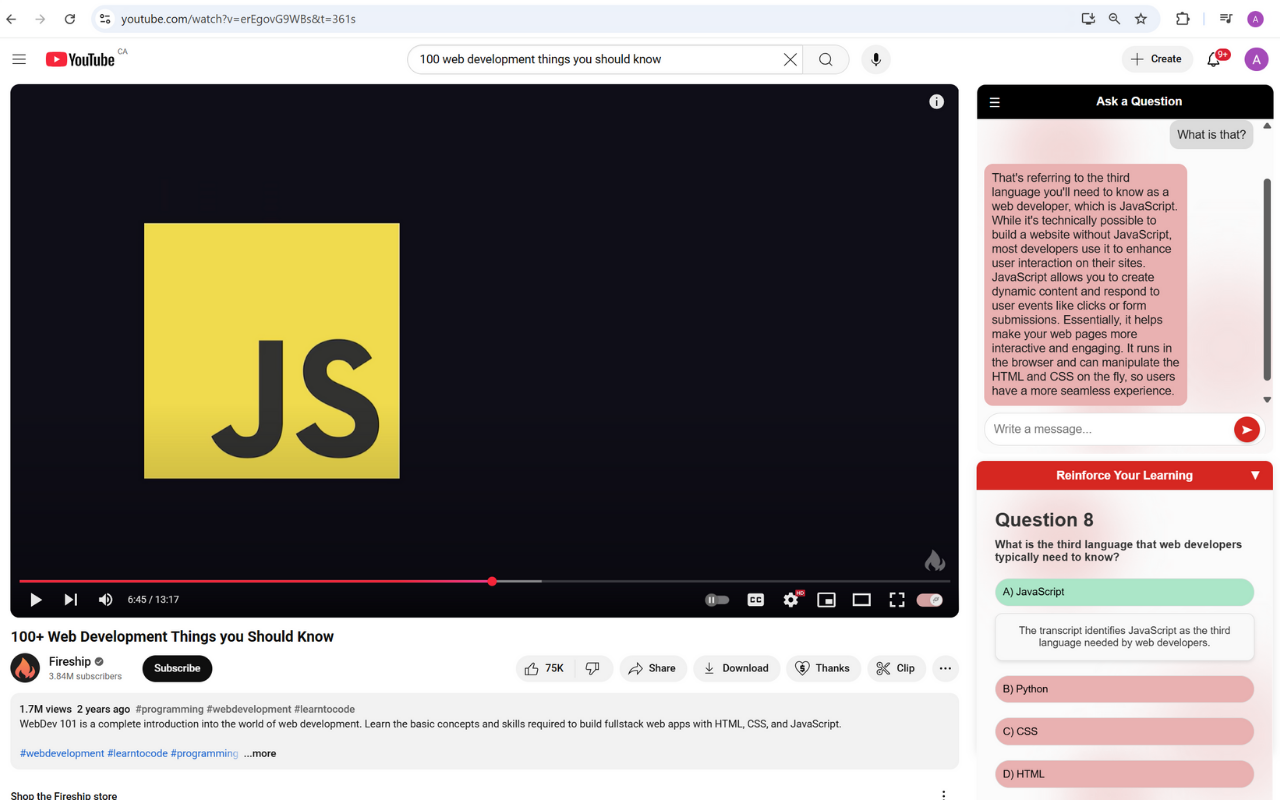Viewport: 1280px width, 800px height.
Task: Toggle closed captions
Action: click(756, 600)
